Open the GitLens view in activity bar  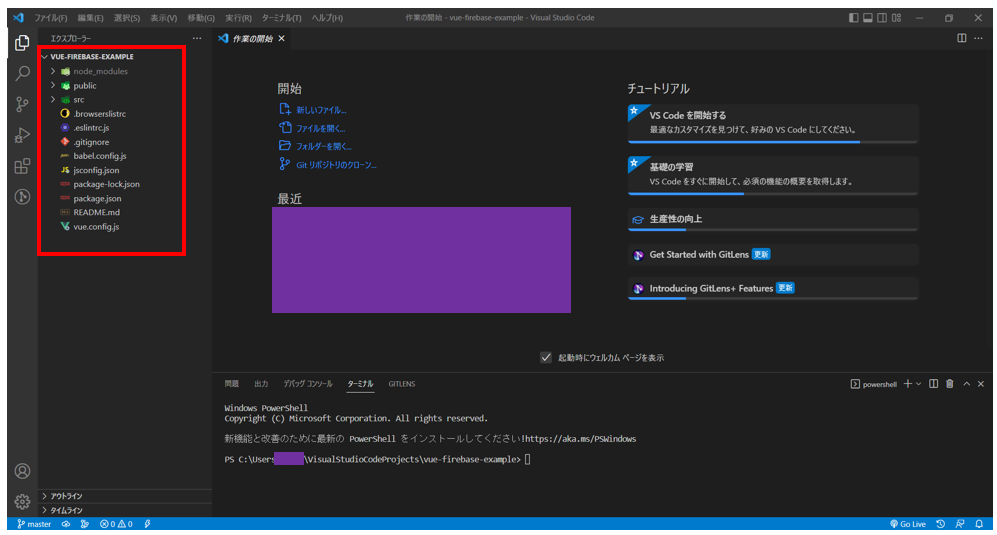22,197
